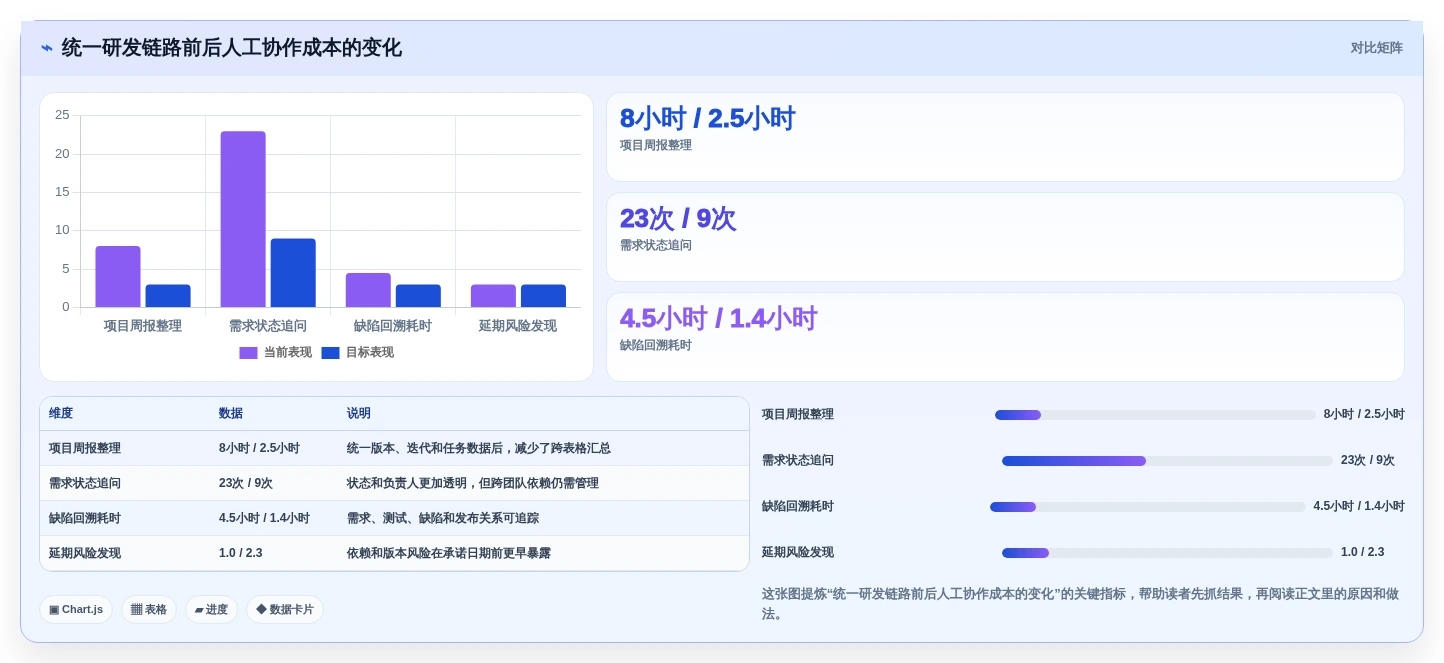The image size is (1444, 663).
Task: Click the 对比矩阵 label in the header
Action: click(x=1376, y=48)
